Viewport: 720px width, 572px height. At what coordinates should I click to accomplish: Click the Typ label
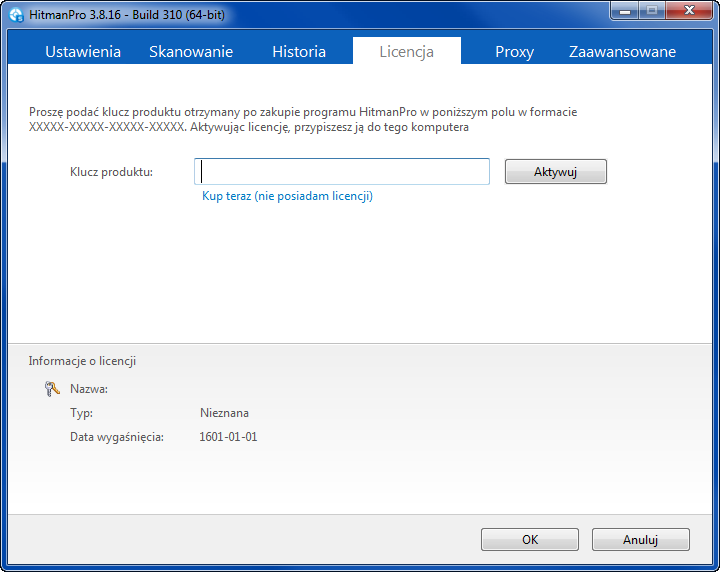(81, 413)
